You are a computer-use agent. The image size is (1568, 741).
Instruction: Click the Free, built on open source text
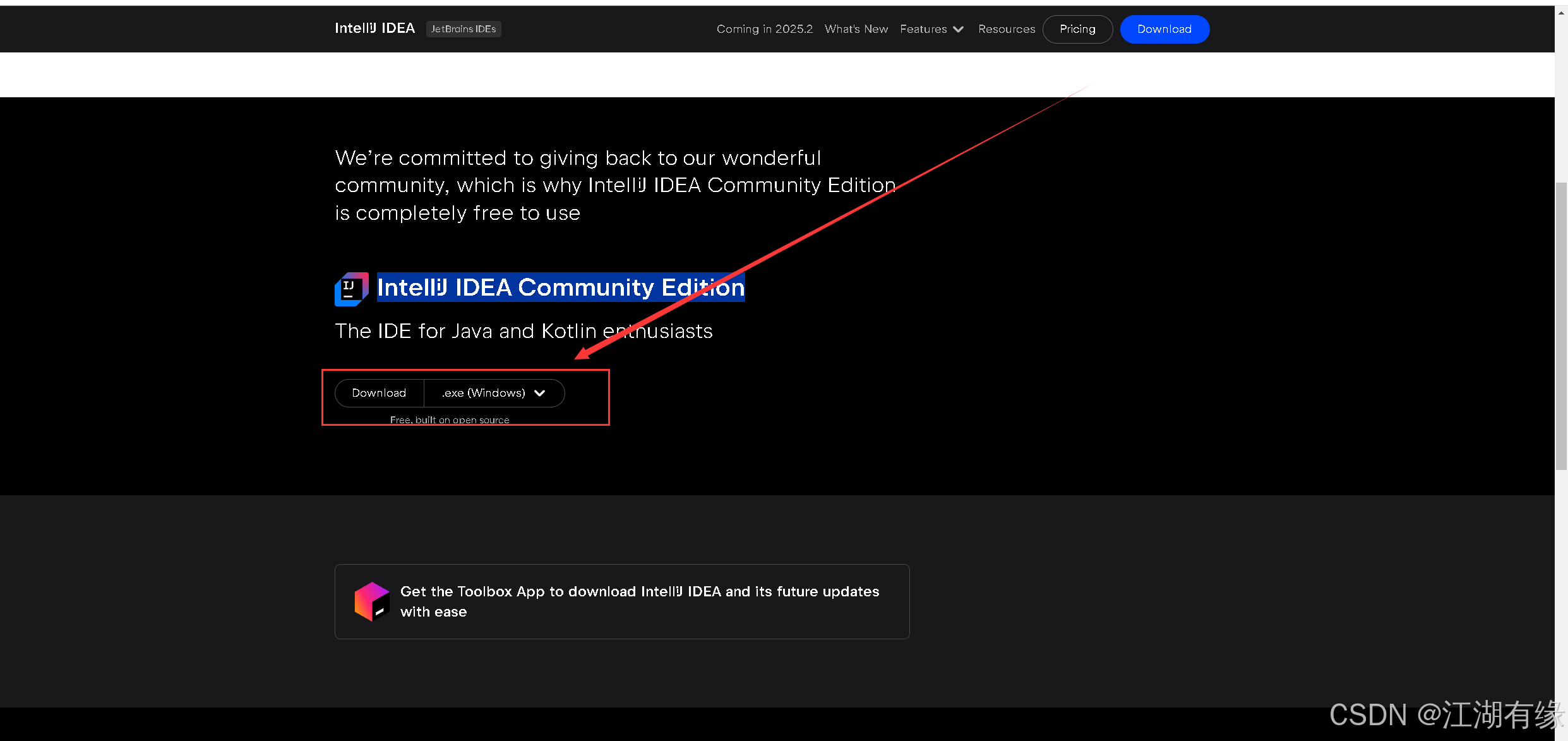[x=450, y=420]
